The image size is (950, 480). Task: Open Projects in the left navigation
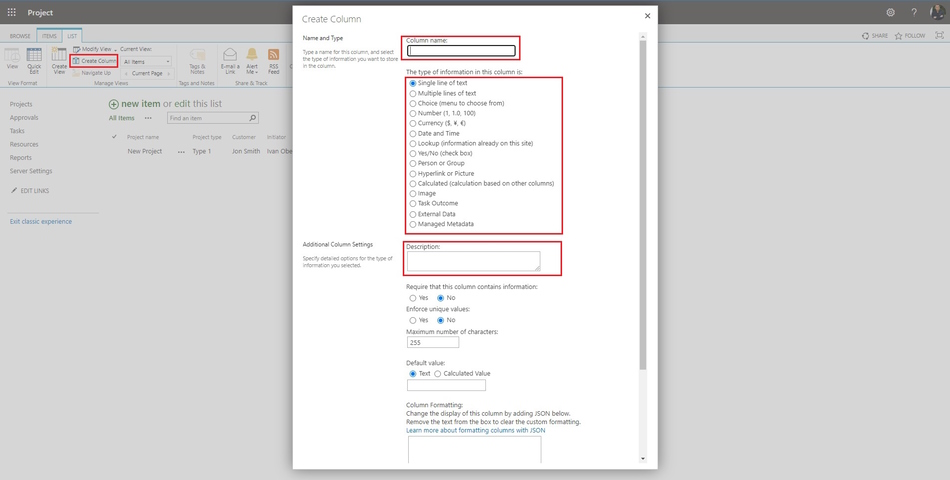(21, 104)
